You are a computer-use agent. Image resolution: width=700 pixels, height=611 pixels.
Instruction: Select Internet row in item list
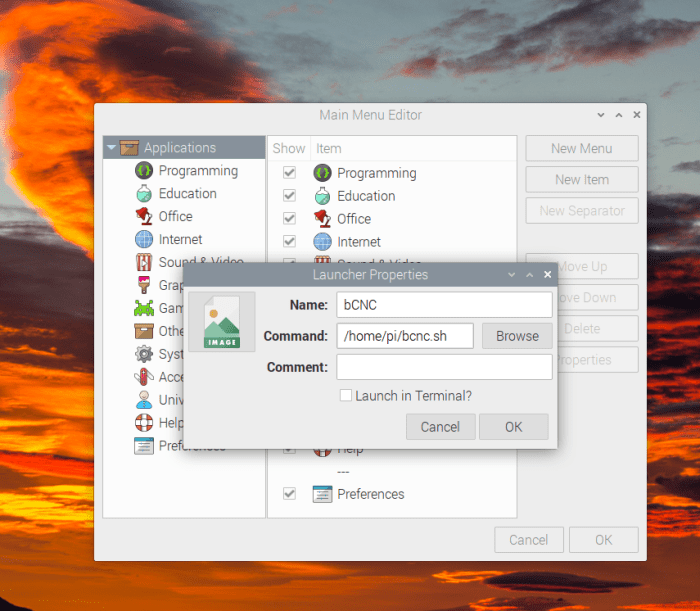359,242
